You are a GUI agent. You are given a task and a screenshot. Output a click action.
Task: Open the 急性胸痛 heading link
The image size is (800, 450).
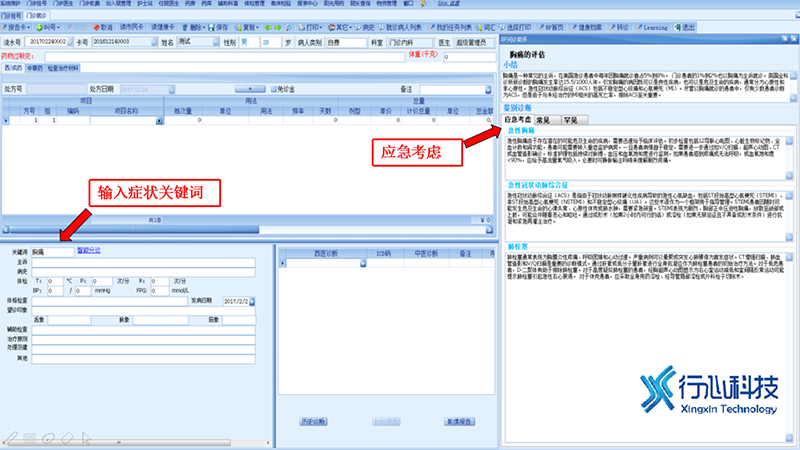[521, 131]
